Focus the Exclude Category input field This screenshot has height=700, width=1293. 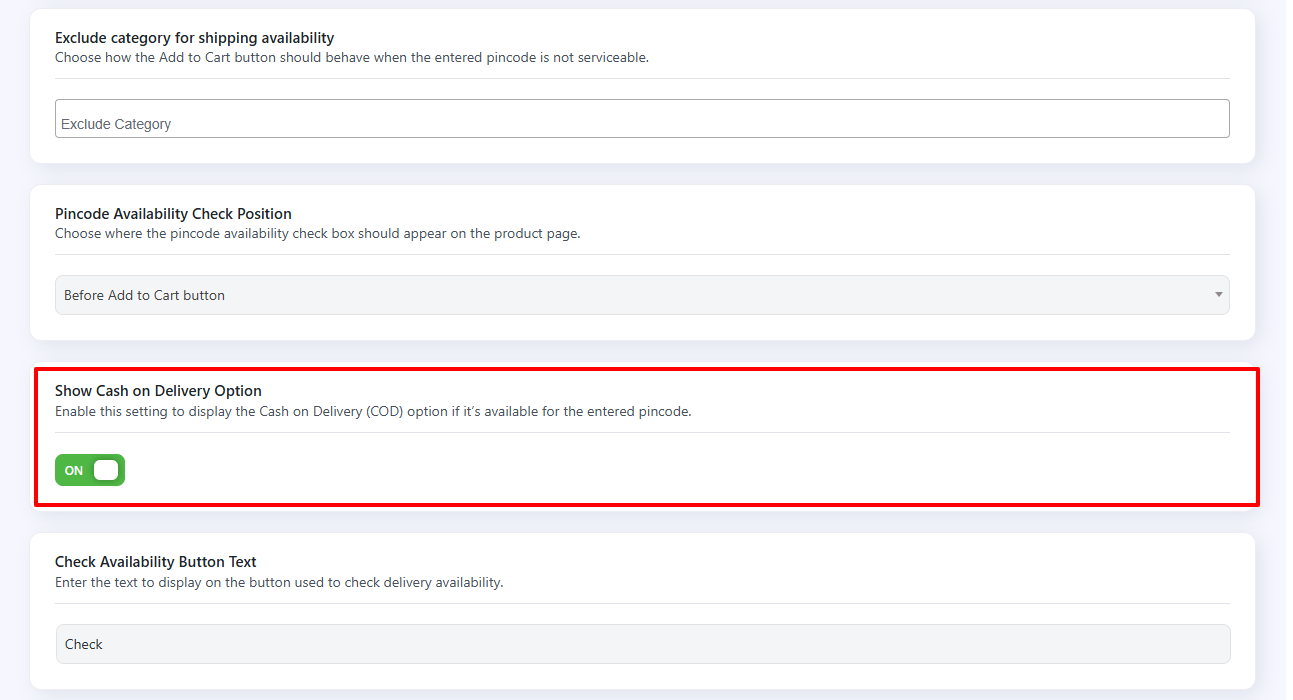tap(641, 119)
